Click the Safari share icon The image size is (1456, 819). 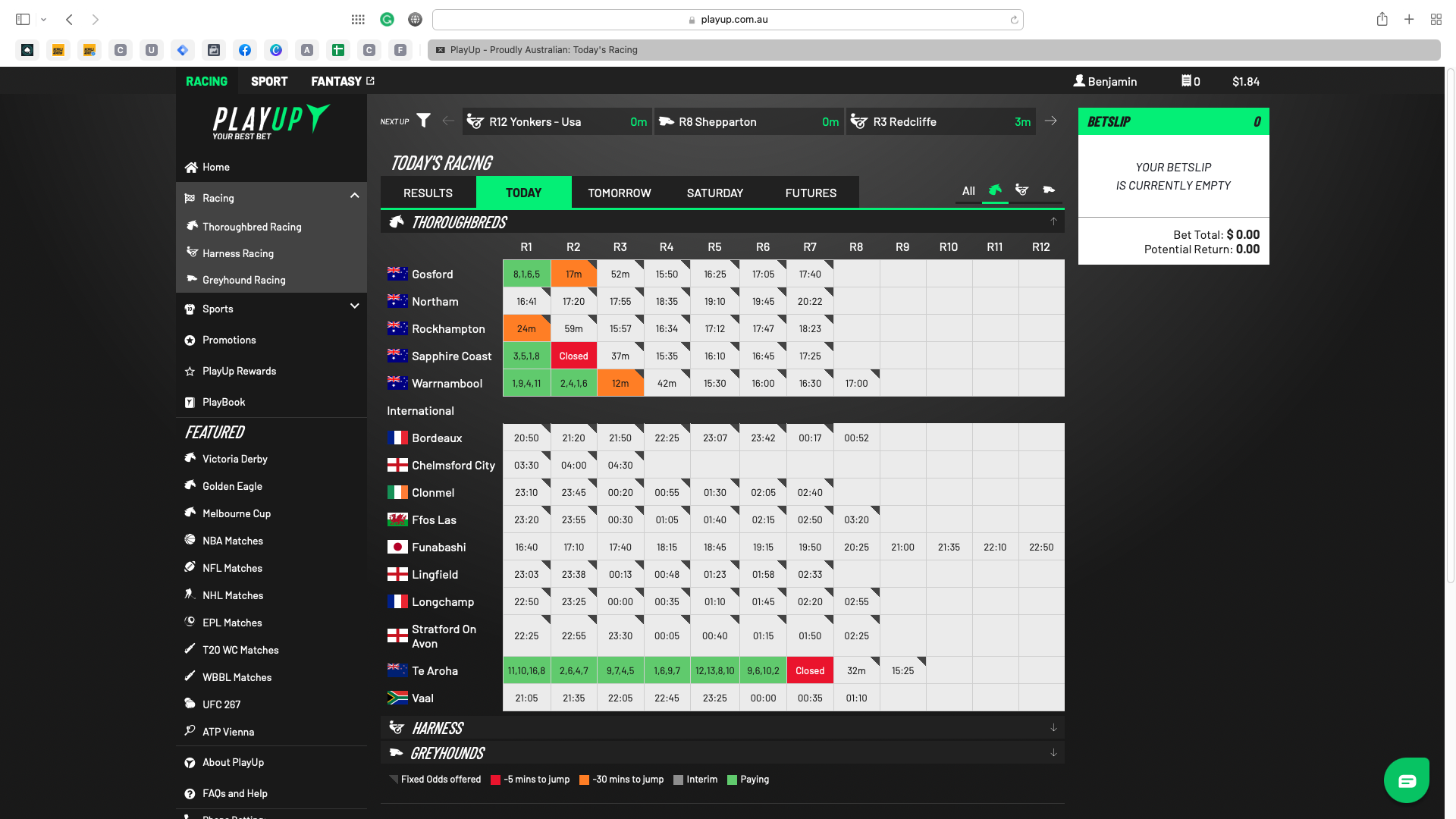click(1382, 19)
